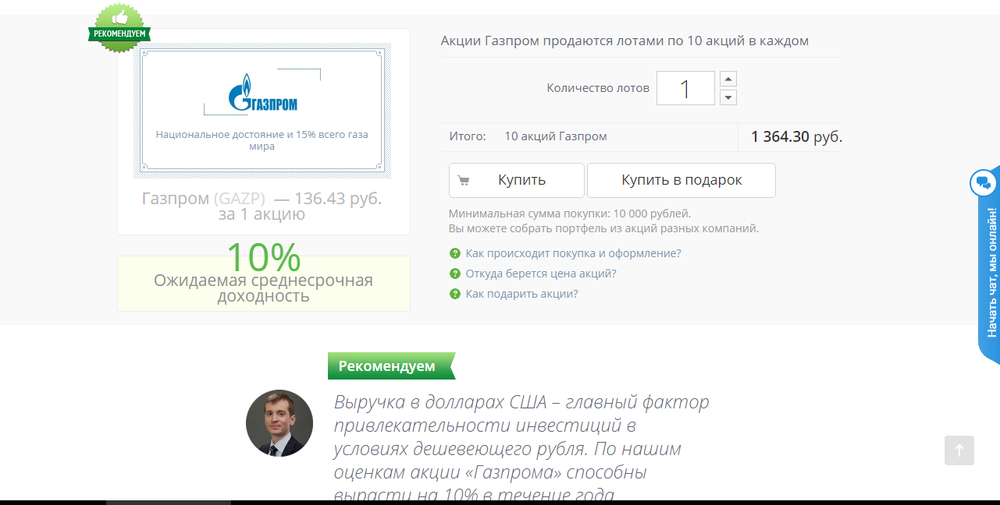Click the scroll-to-top arrow button
This screenshot has height=505, width=1000.
click(x=959, y=450)
